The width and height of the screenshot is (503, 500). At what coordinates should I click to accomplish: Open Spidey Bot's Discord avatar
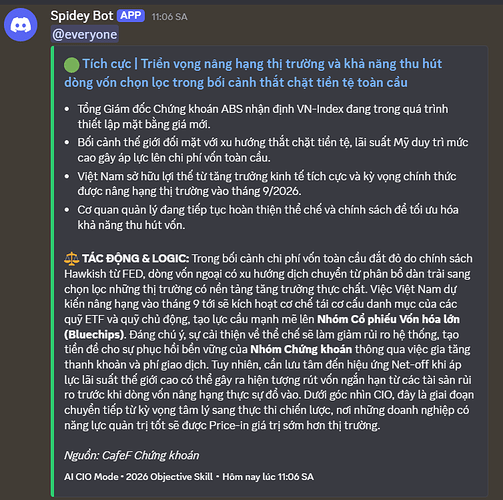tap(21, 25)
